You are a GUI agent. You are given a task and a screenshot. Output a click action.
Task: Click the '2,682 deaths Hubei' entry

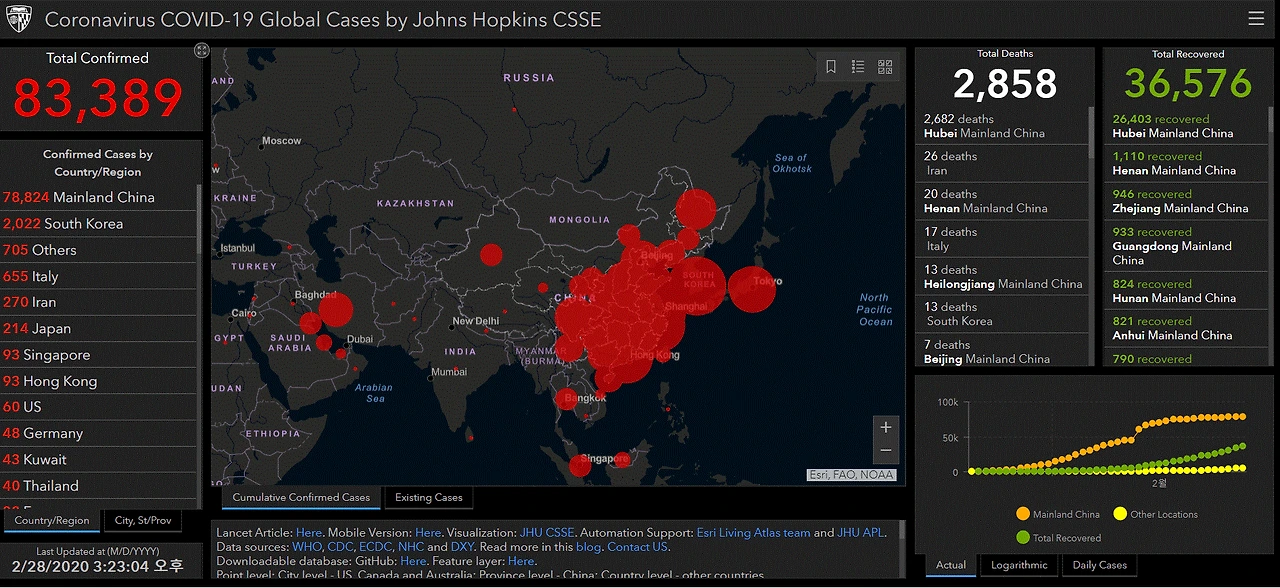pyautogui.click(x=1002, y=126)
